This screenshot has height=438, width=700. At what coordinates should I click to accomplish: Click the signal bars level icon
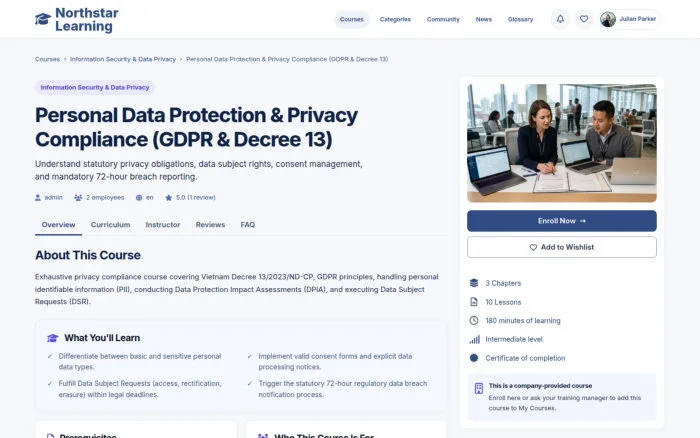tap(474, 339)
